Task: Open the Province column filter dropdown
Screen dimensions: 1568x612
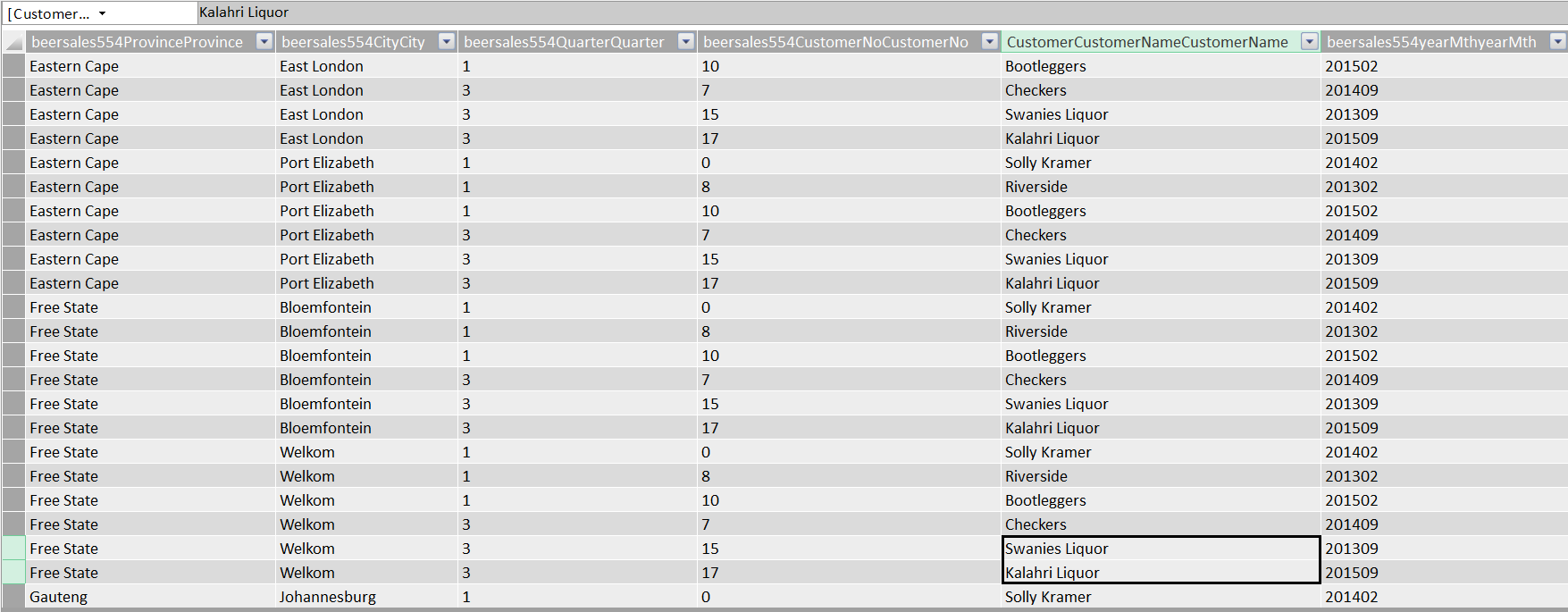Action: pos(264,42)
